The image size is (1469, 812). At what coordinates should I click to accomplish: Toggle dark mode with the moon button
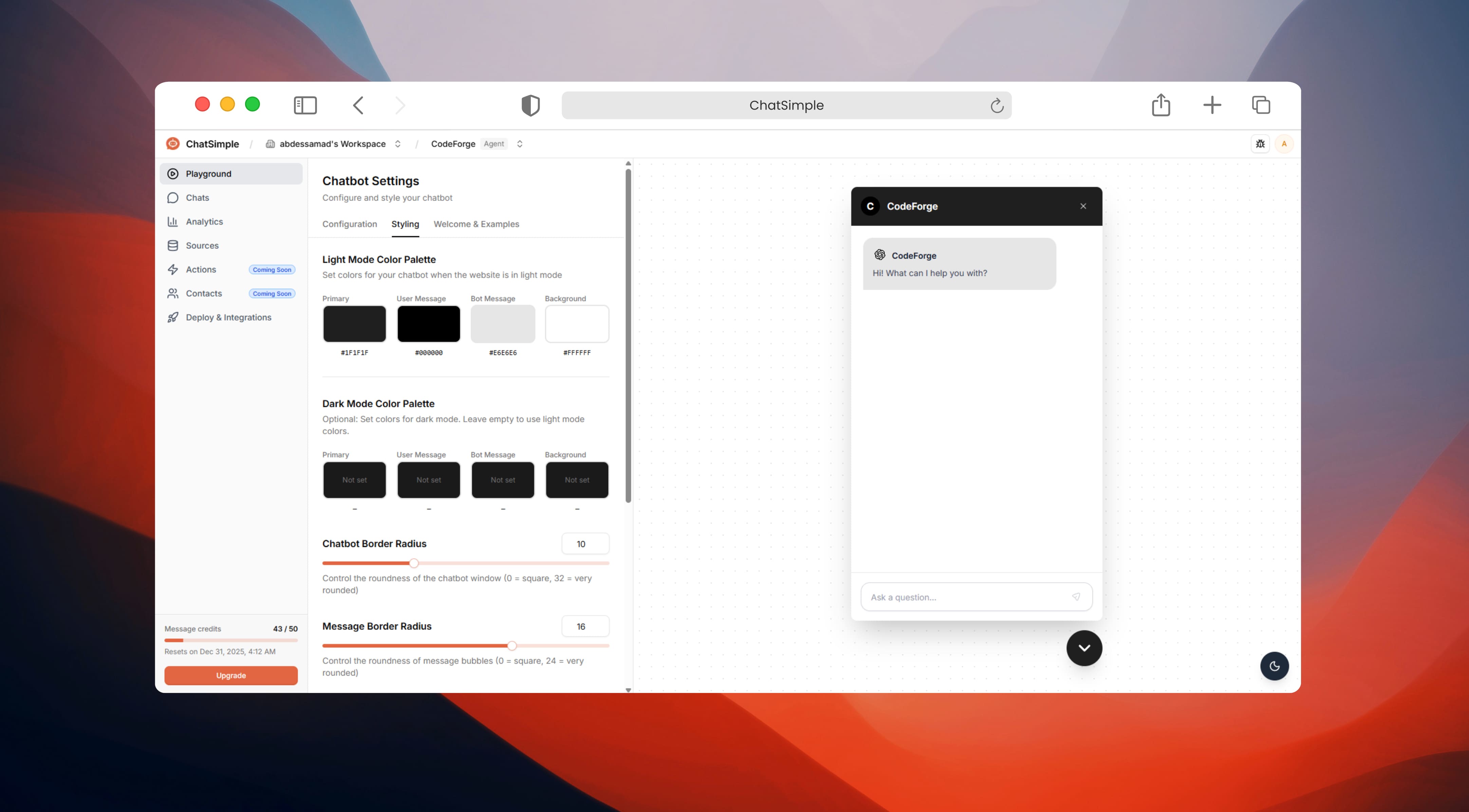pos(1274,666)
